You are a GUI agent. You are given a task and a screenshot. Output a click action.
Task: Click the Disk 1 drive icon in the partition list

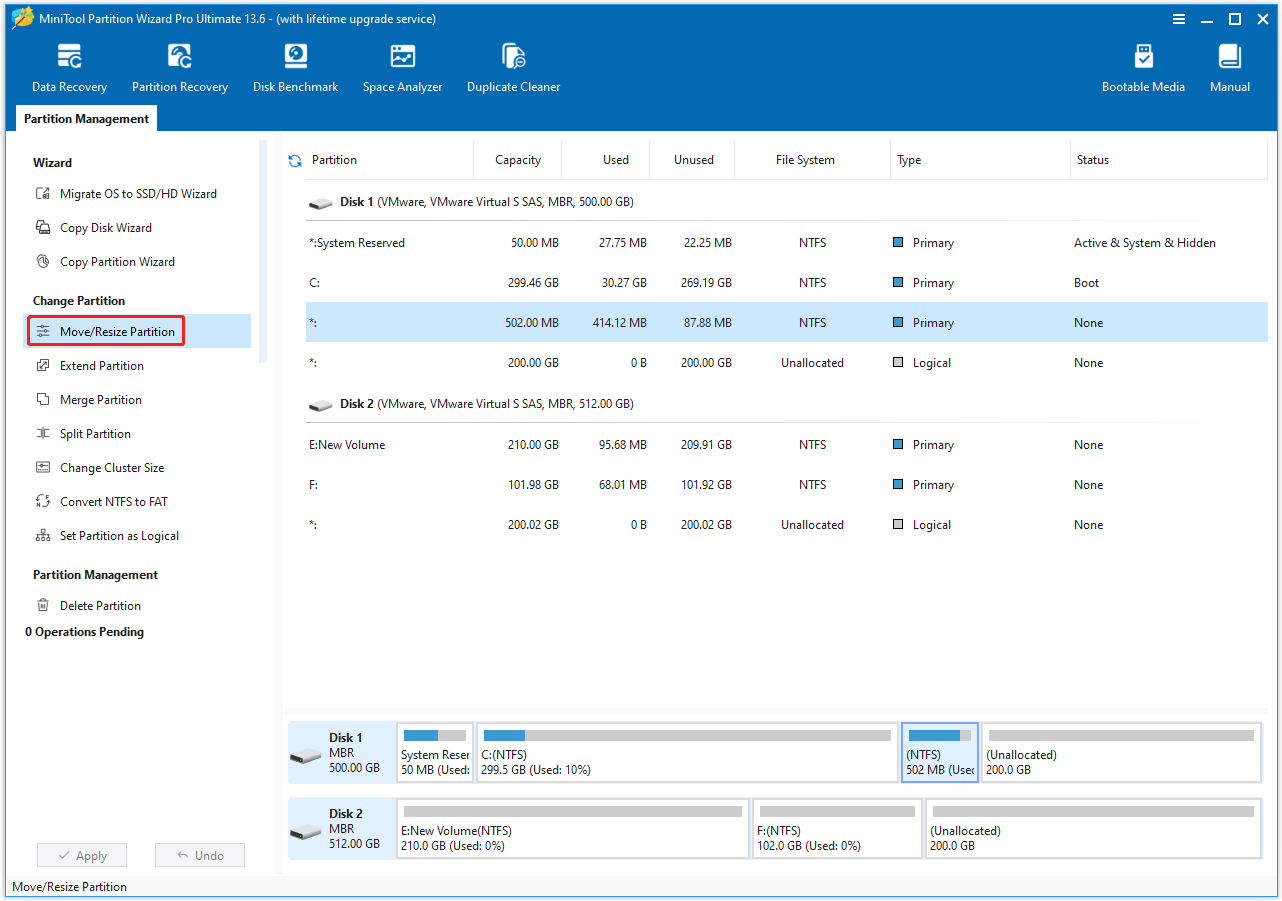pos(321,203)
